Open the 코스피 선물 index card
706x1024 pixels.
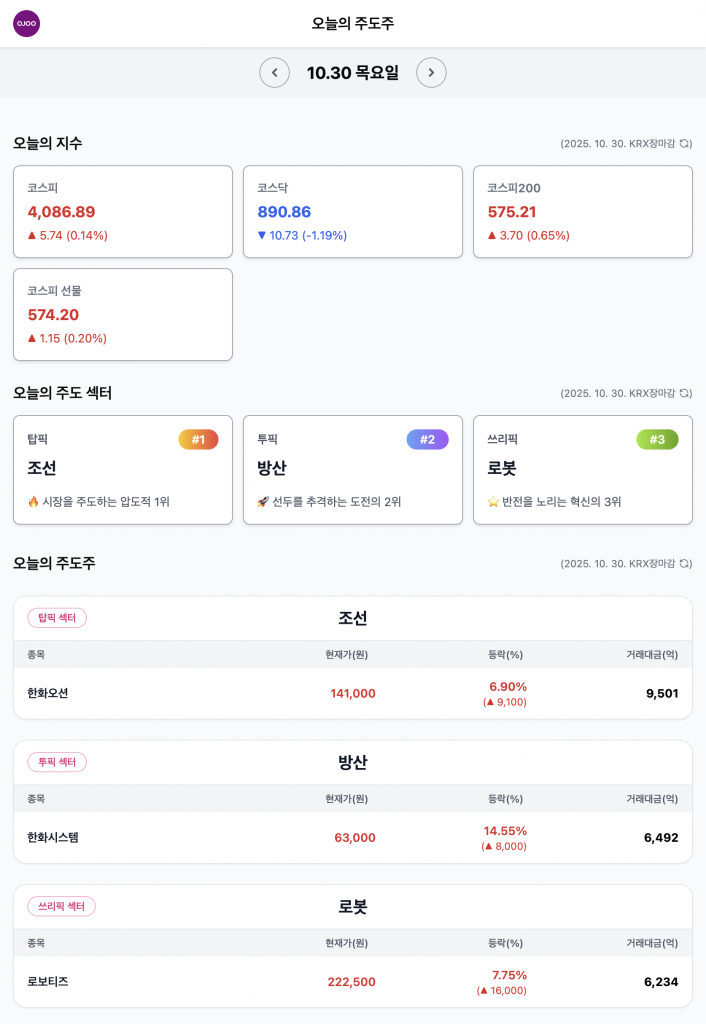pyautogui.click(x=122, y=314)
